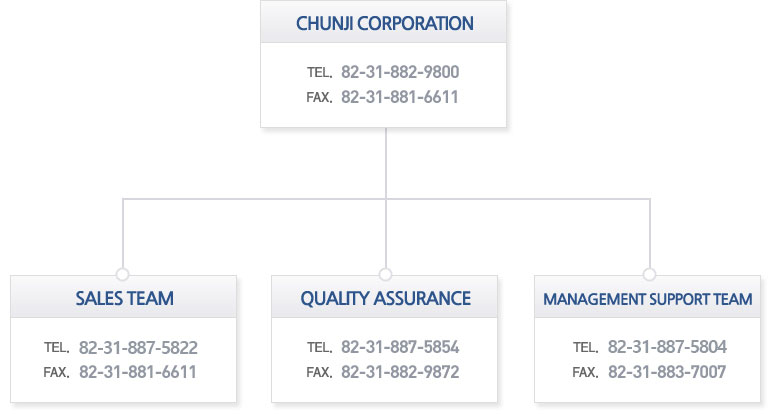
Task: Click Quality Assurance fax 82-31-882-9872
Action: (x=400, y=372)
